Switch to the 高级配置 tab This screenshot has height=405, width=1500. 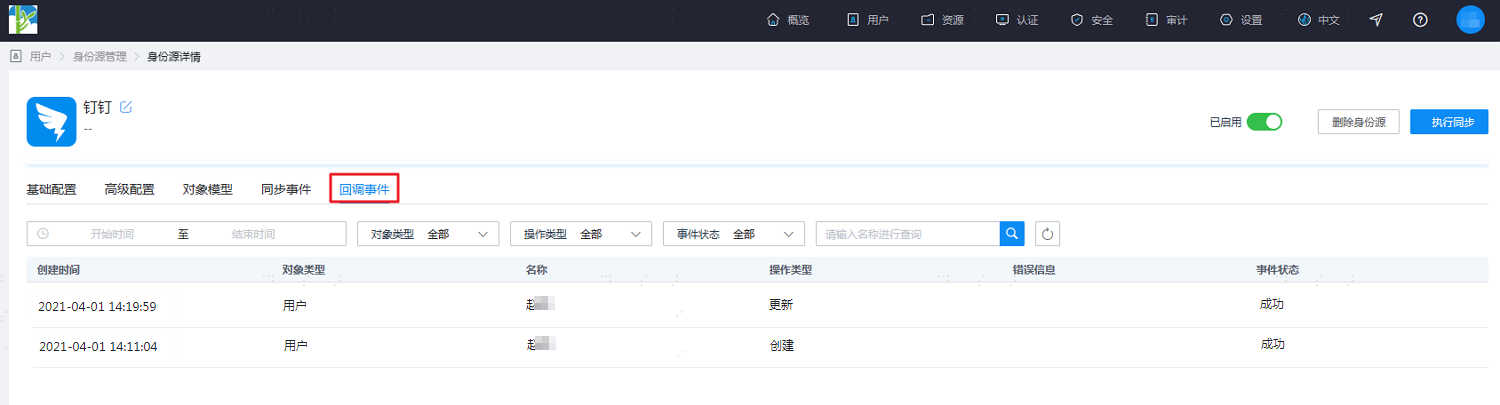(x=129, y=189)
